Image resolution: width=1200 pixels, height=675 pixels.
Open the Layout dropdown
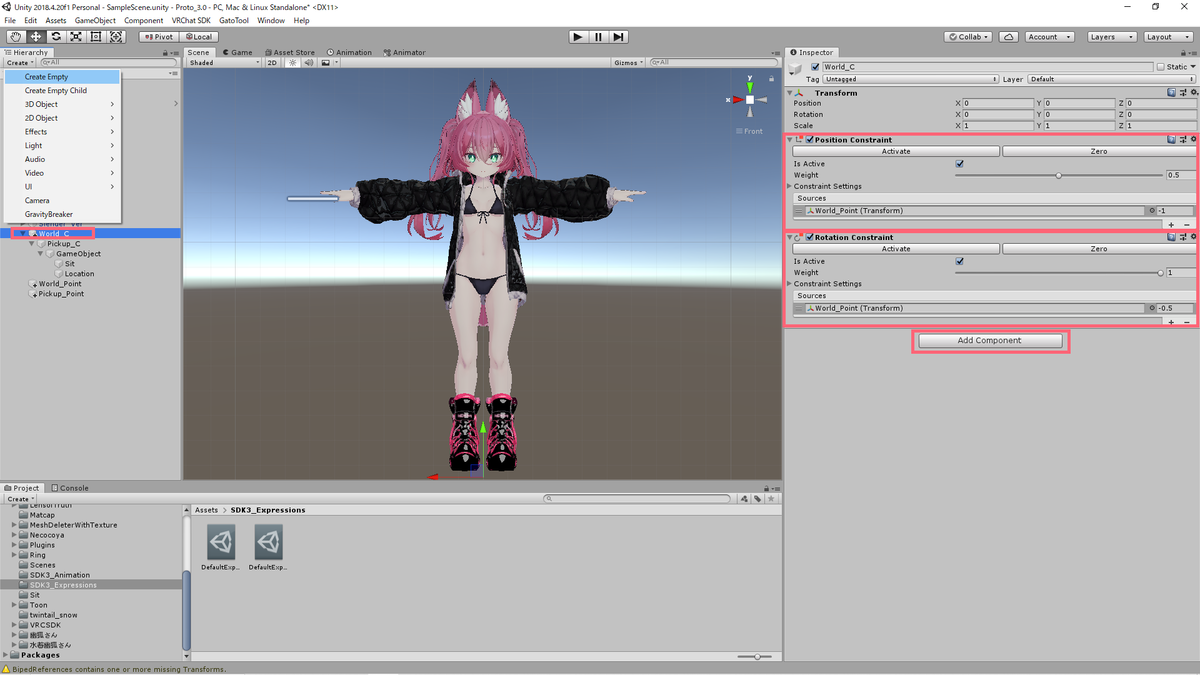(x=1167, y=37)
